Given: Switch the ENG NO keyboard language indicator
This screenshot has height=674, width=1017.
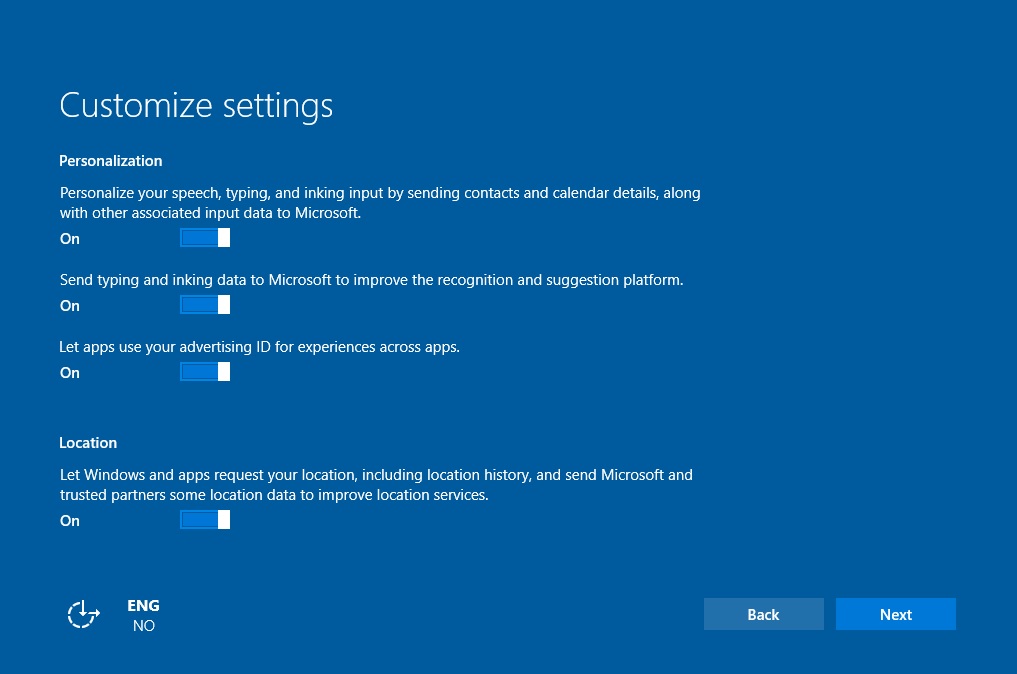Looking at the screenshot, I should (x=143, y=615).
